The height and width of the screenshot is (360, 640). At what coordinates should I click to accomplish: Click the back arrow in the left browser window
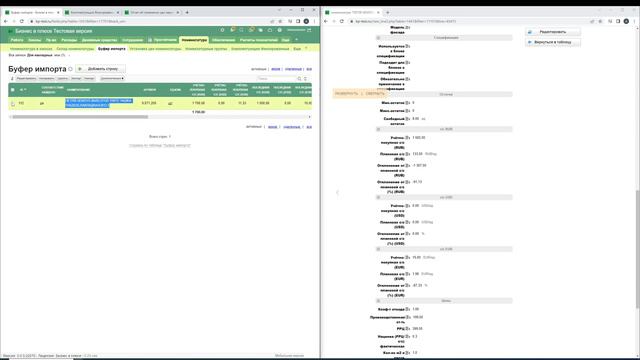[6, 21]
